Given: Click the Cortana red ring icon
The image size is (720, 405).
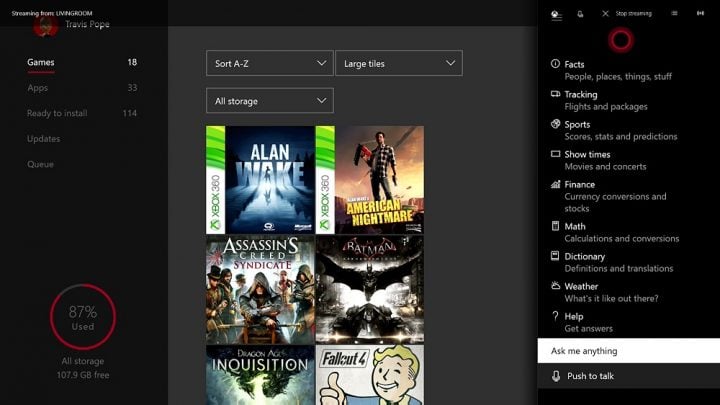Looking at the screenshot, I should pyautogui.click(x=621, y=40).
